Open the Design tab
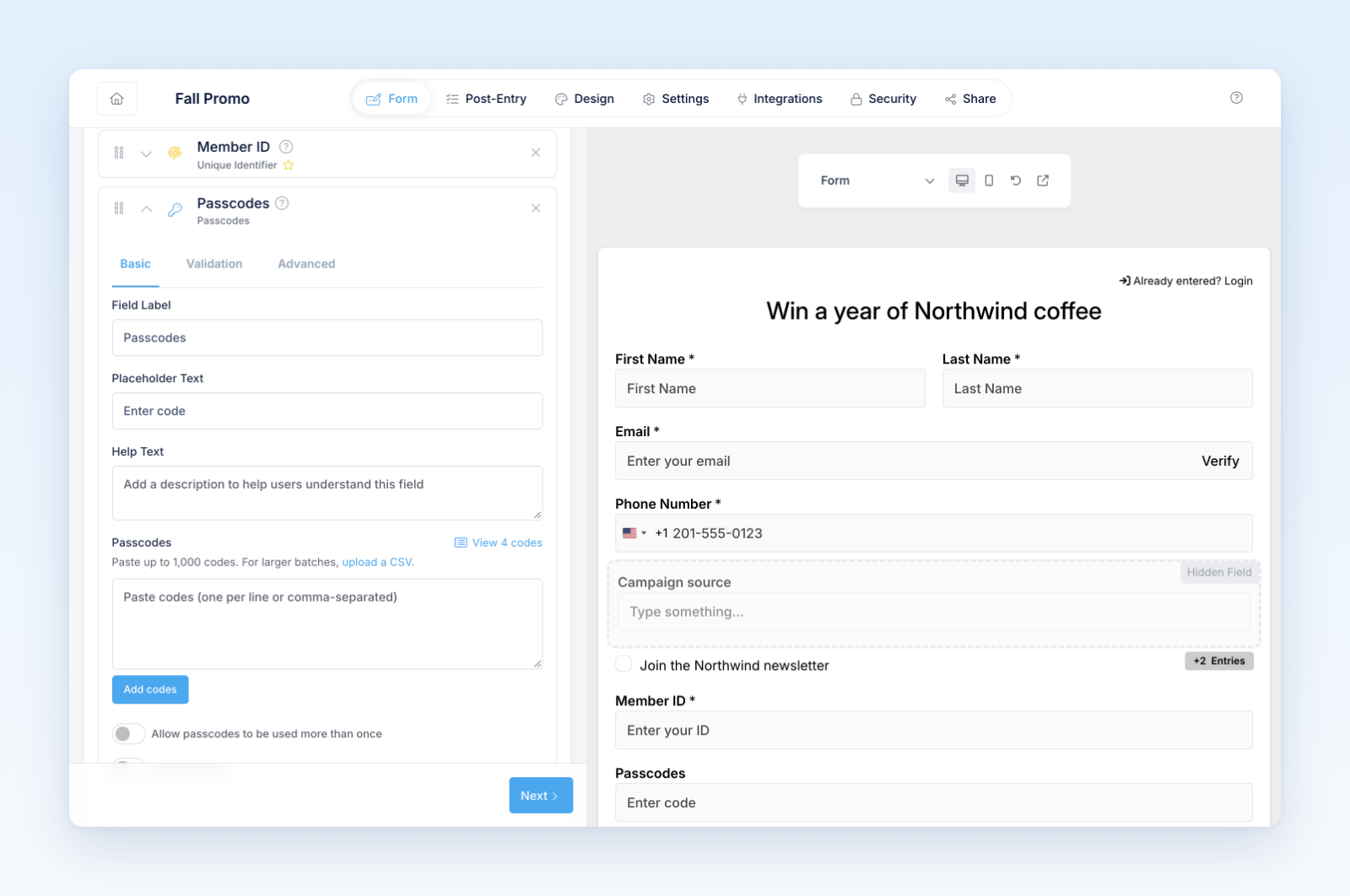1350x896 pixels. click(x=585, y=99)
